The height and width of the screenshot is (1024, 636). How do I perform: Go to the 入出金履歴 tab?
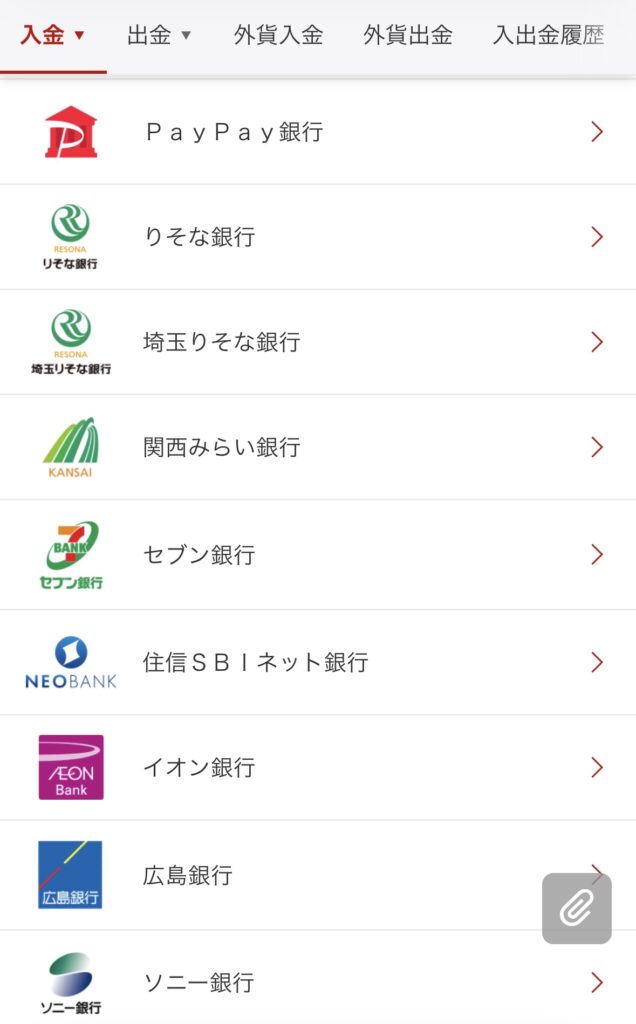coord(549,36)
